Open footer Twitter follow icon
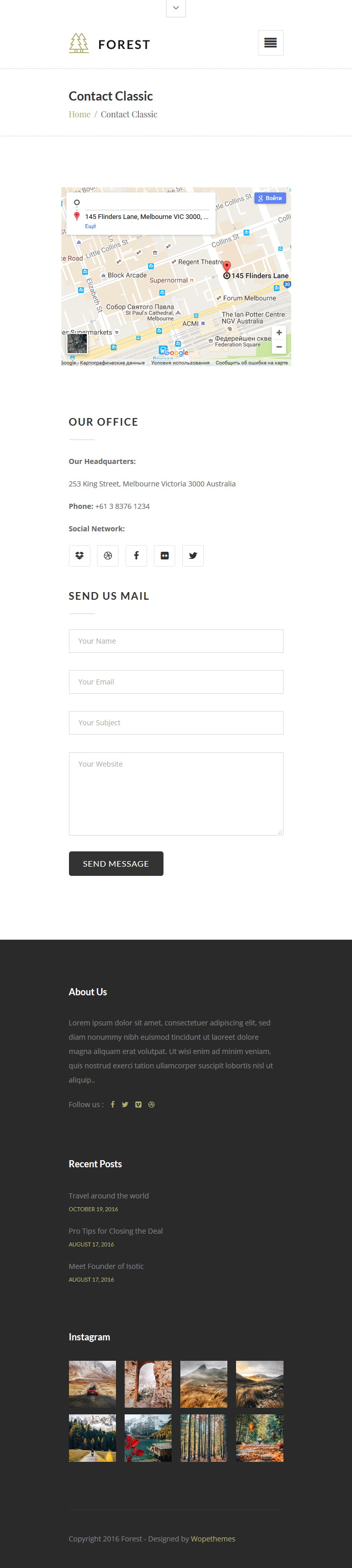352x1568 pixels. (x=125, y=1104)
